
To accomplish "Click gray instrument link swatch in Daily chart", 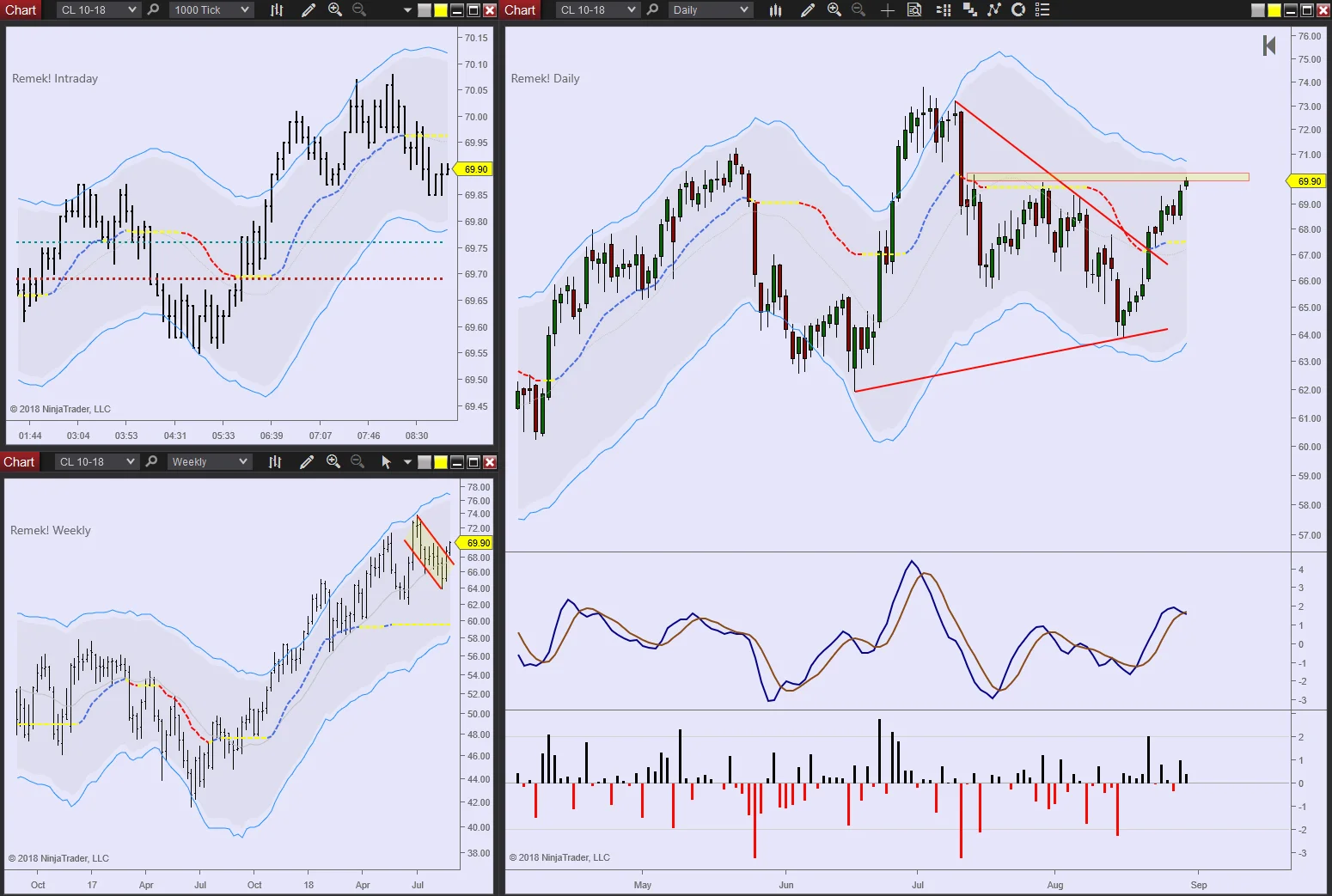I will coord(1258,10).
